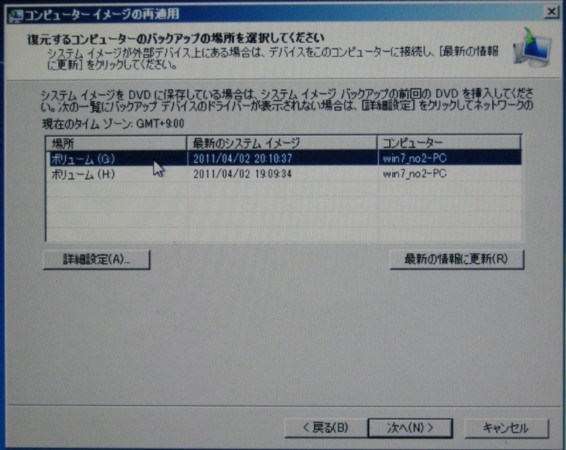Sort by 最新のシステム イメージ column header
The height and width of the screenshot is (450, 566).
[x=282, y=143]
